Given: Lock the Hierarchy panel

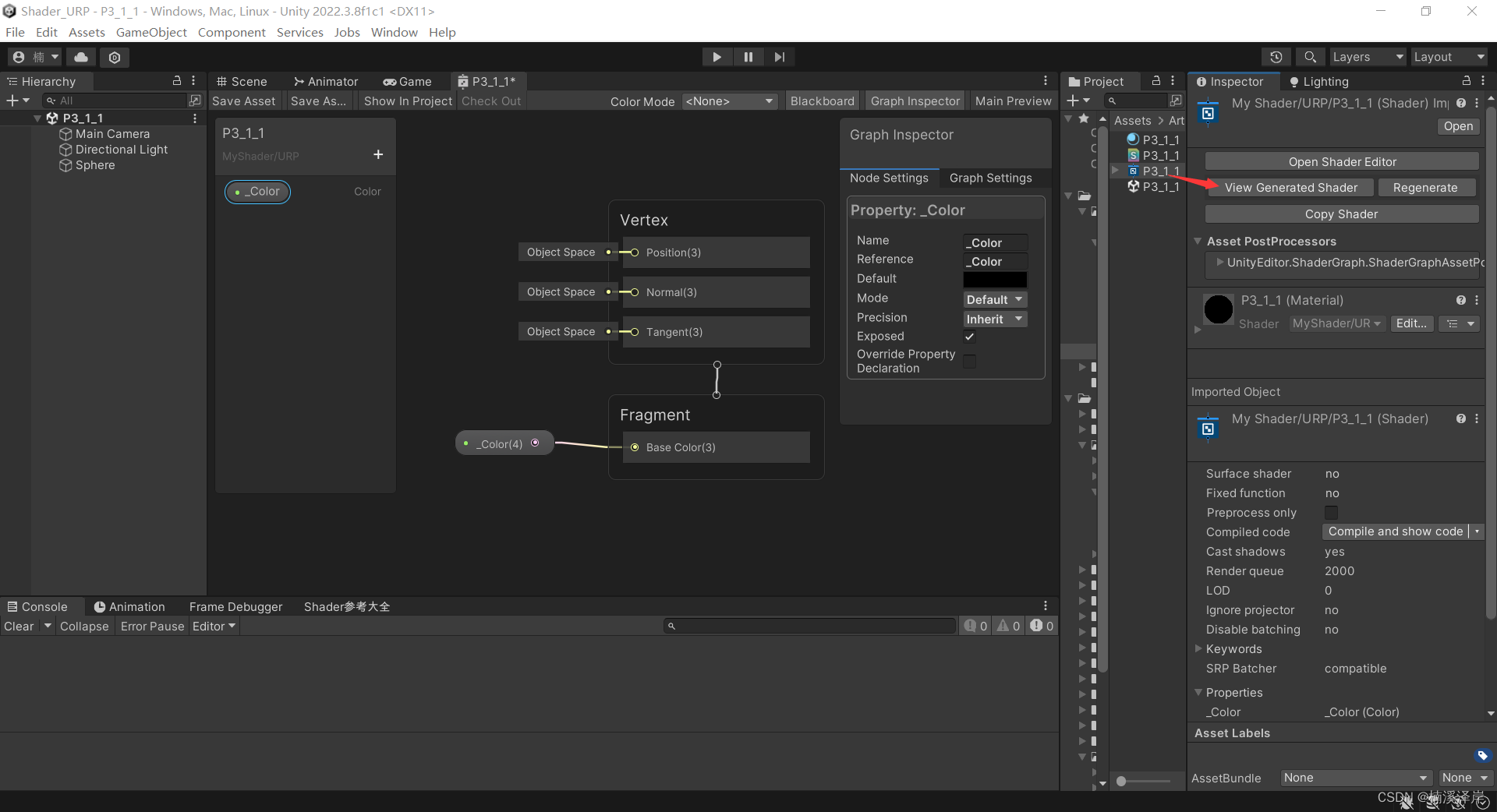Looking at the screenshot, I should pos(177,81).
